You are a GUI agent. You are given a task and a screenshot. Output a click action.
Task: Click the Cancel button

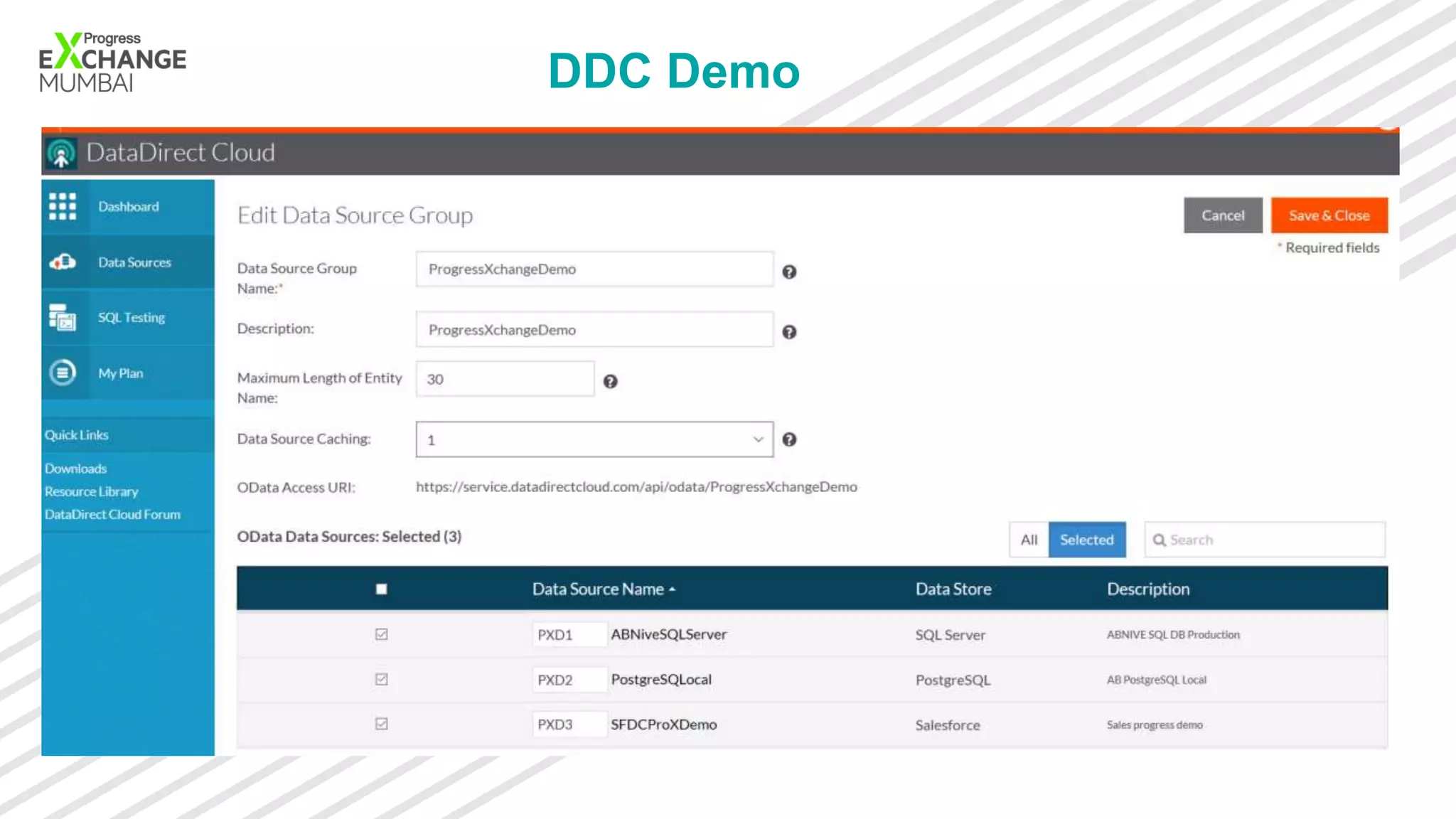[1223, 215]
